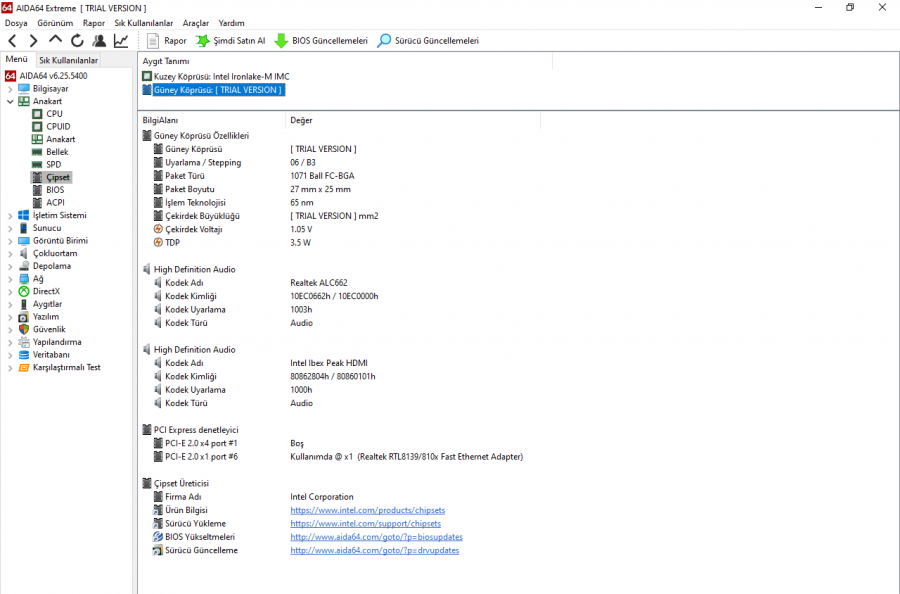The width and height of the screenshot is (900, 594).
Task: Open Rapor report from toolbar
Action: click(166, 41)
